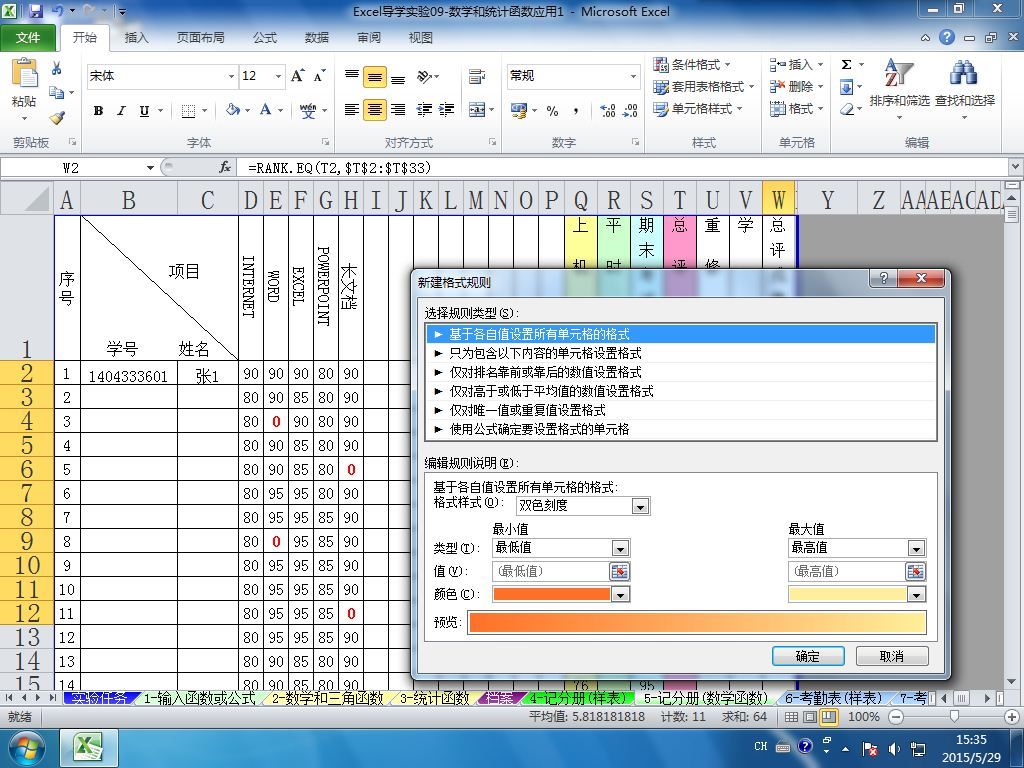
Task: Click the Fill Color bucket icon
Action: pos(232,110)
